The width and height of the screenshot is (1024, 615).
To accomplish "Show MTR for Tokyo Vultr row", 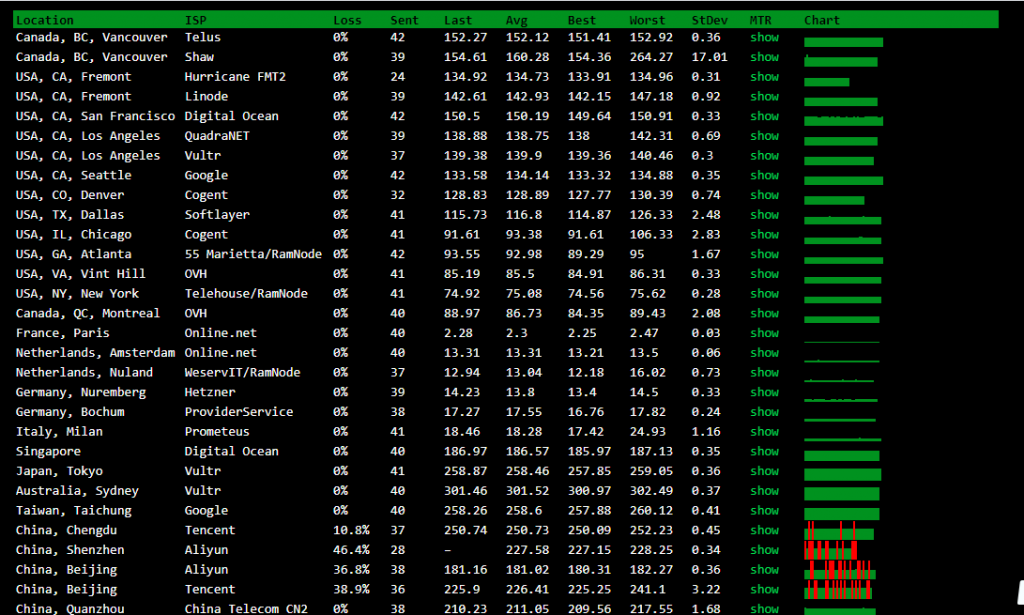I will [x=764, y=471].
